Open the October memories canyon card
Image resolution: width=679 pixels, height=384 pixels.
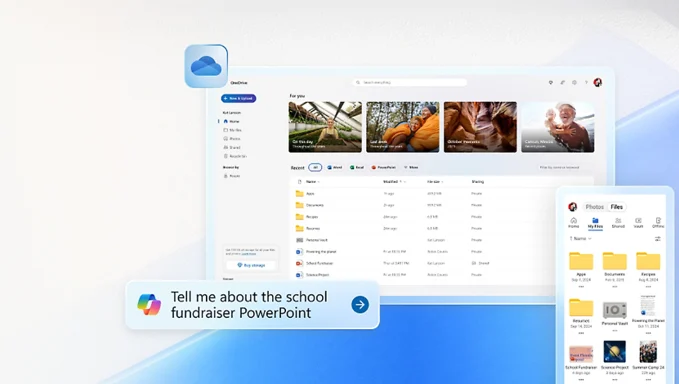point(480,127)
